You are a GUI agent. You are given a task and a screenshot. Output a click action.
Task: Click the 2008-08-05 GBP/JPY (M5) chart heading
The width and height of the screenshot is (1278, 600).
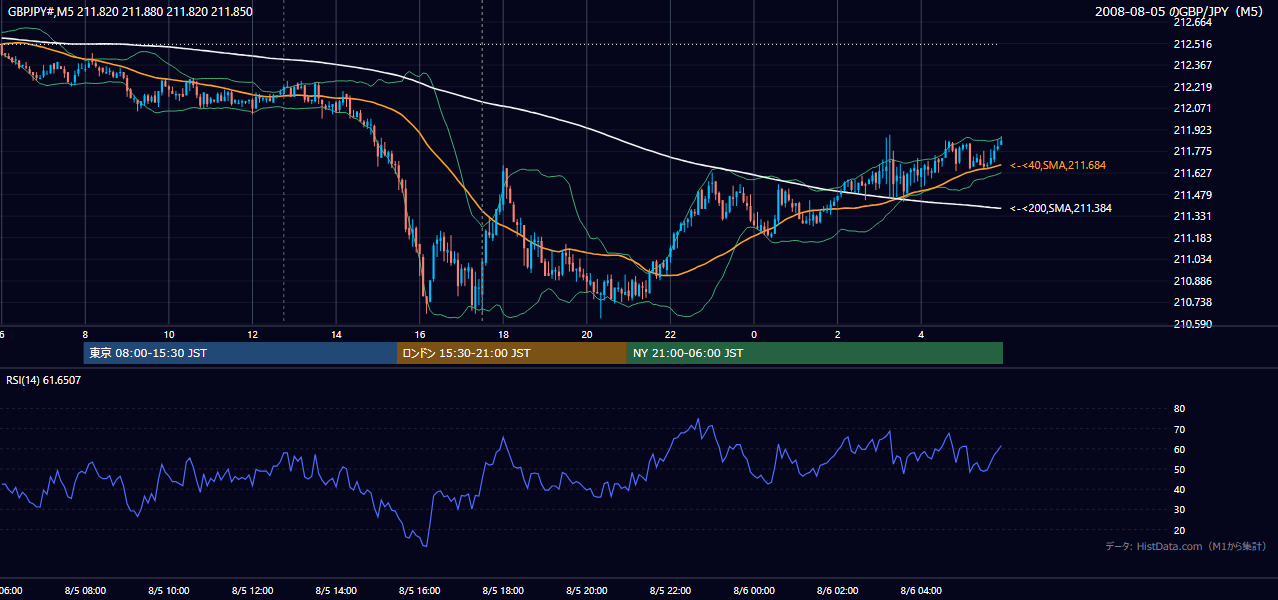(1181, 11)
